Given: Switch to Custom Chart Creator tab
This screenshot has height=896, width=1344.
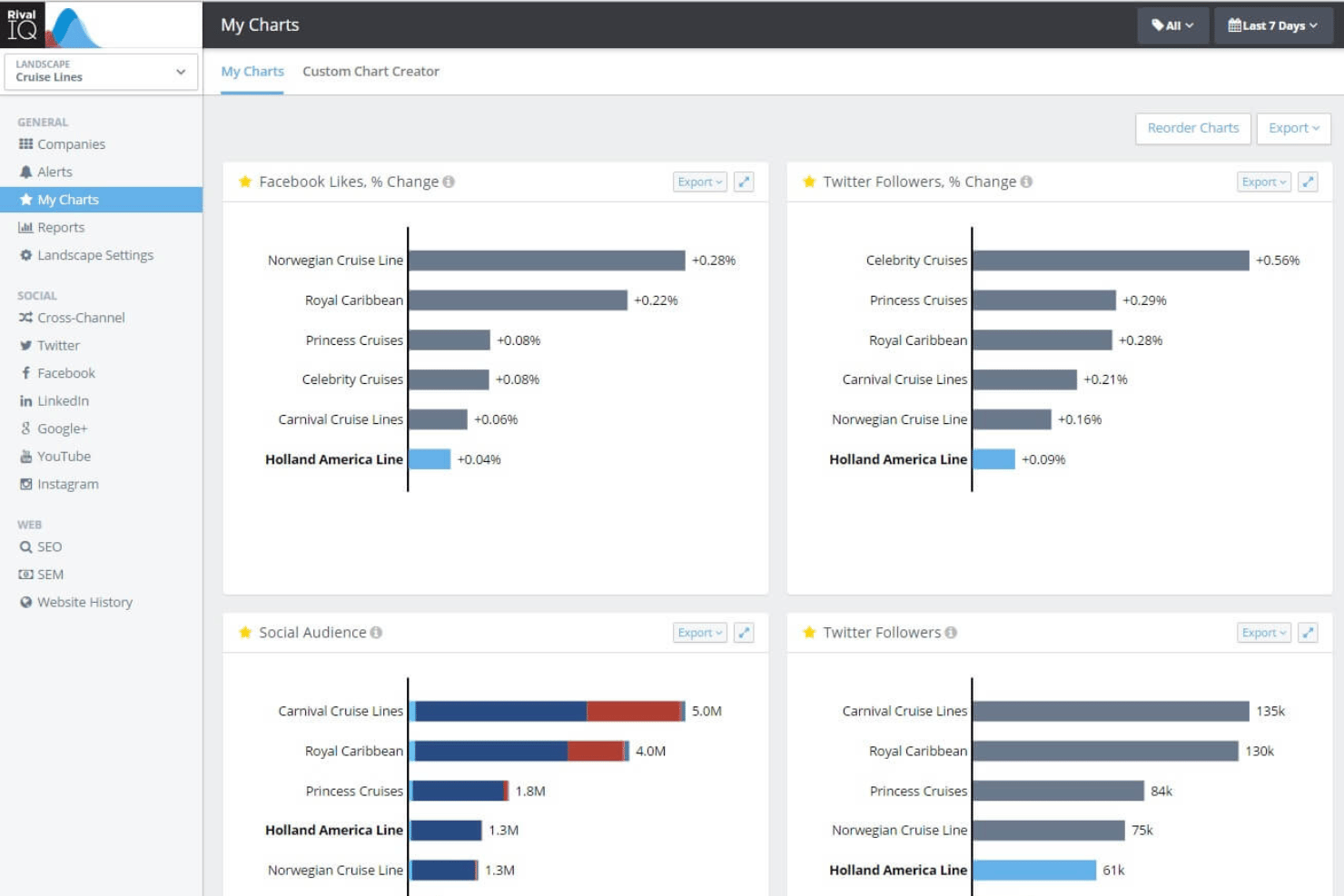Looking at the screenshot, I should click(371, 72).
